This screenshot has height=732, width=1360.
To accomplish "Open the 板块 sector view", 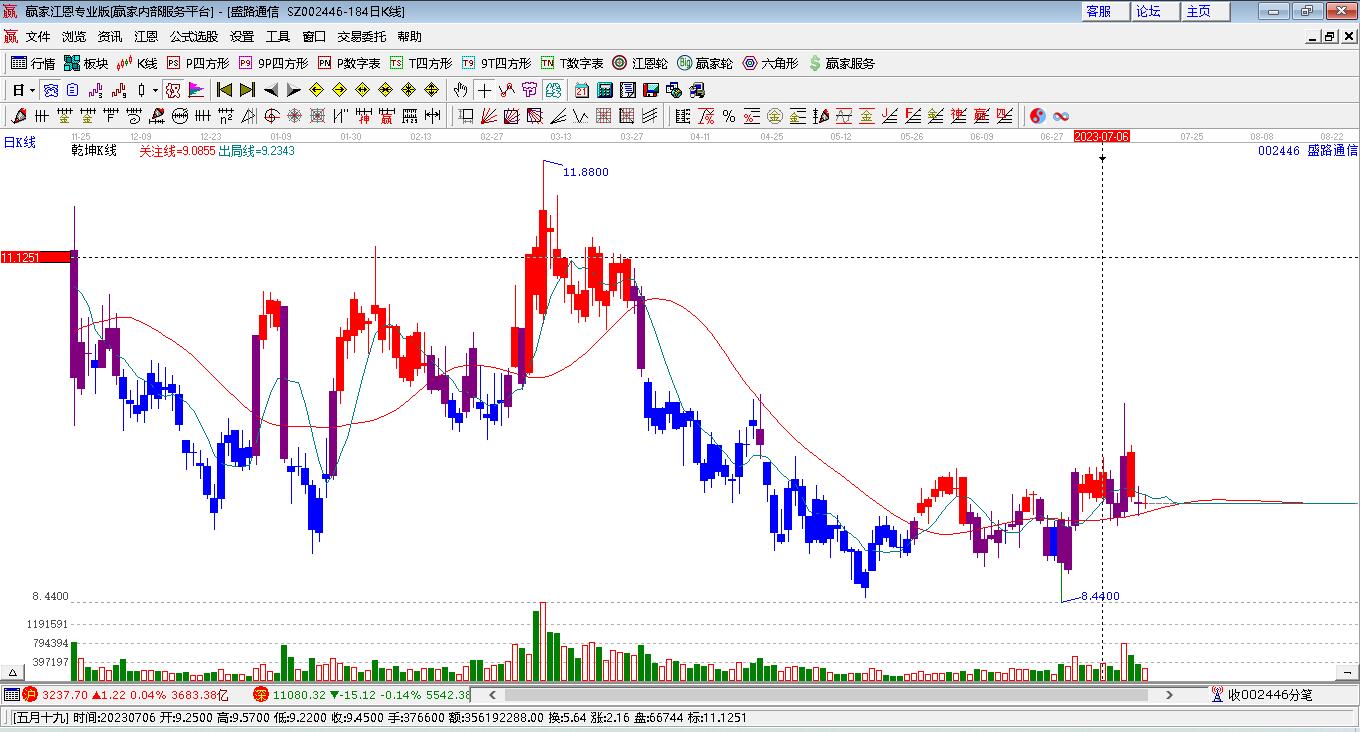I will click(86, 63).
